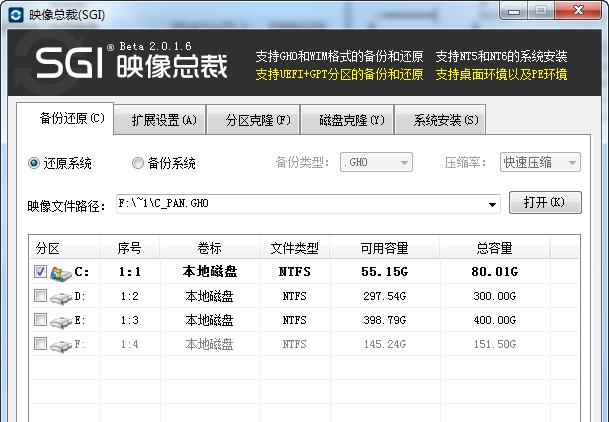The width and height of the screenshot is (609, 422).
Task: Click the 55.15G free space cell
Action: tap(385, 271)
